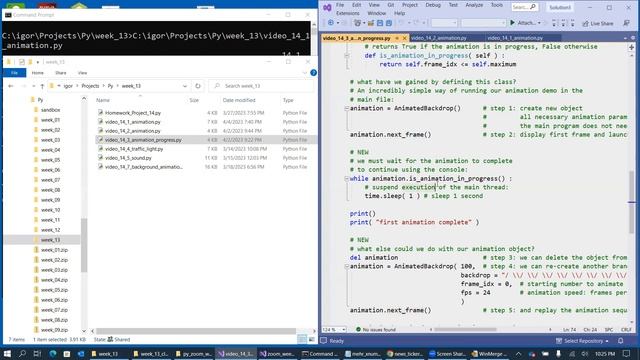Image resolution: width=640 pixels, height=360 pixels.
Task: Open the Windows Start menu
Action: 7,353
